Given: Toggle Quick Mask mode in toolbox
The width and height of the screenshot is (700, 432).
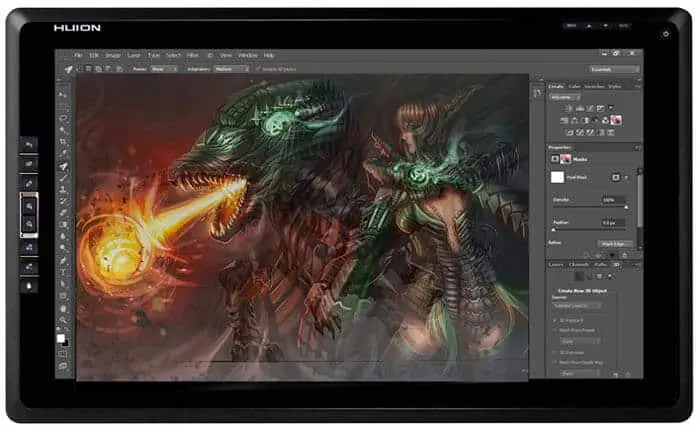Looking at the screenshot, I should [63, 354].
